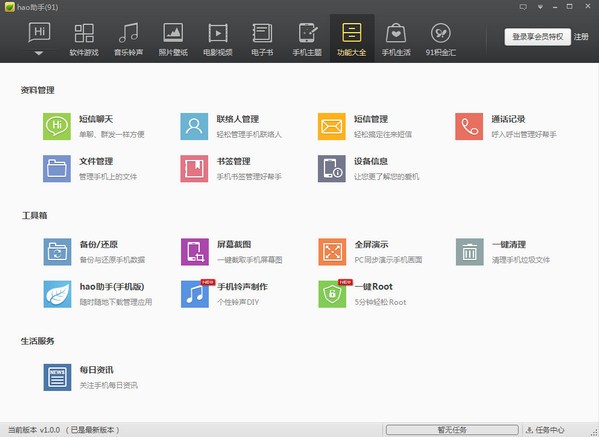Image resolution: width=599 pixels, height=437 pixels.
Task: Minimize the hao助手 window
Action: point(555,7)
